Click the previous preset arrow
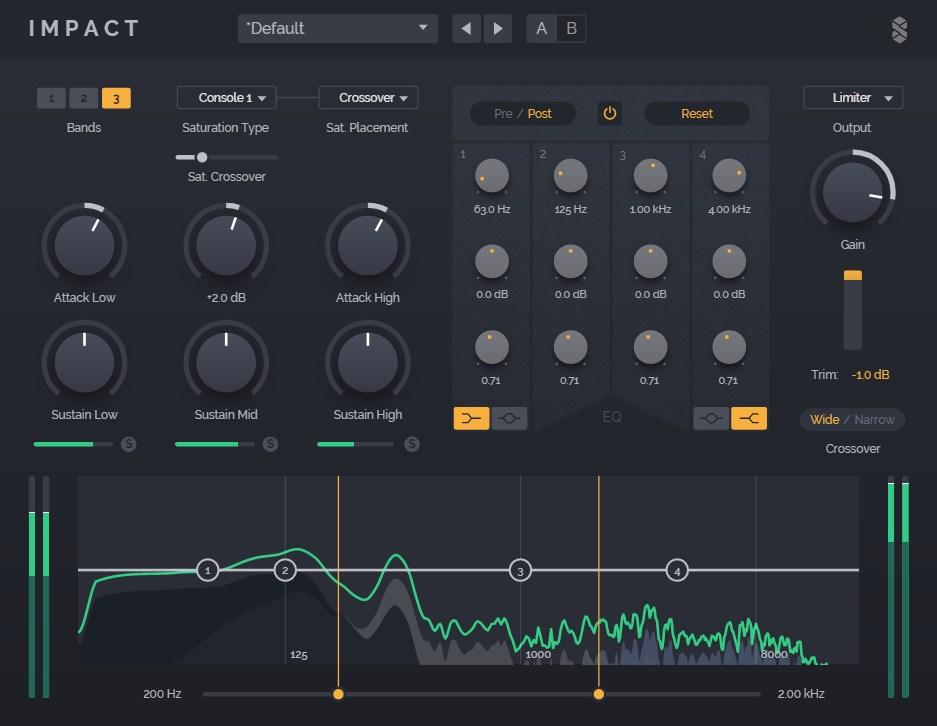The width and height of the screenshot is (937, 726). tap(466, 29)
